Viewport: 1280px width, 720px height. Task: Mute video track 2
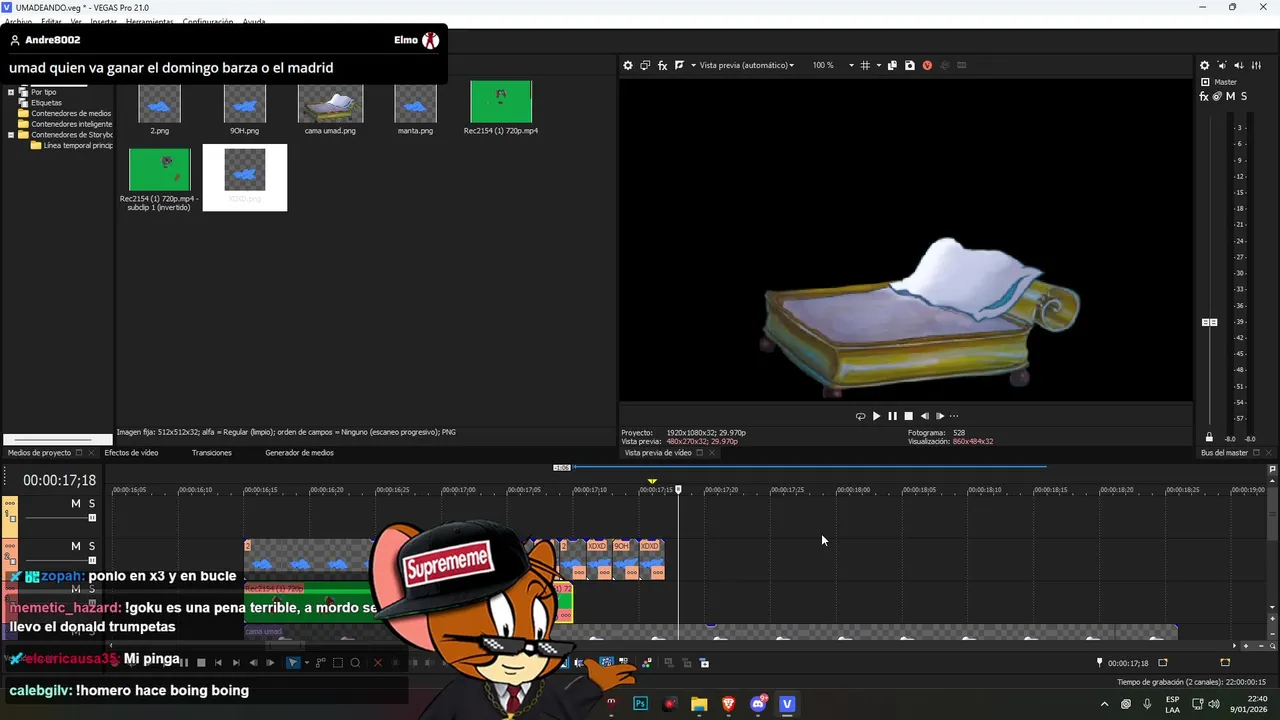(x=75, y=546)
